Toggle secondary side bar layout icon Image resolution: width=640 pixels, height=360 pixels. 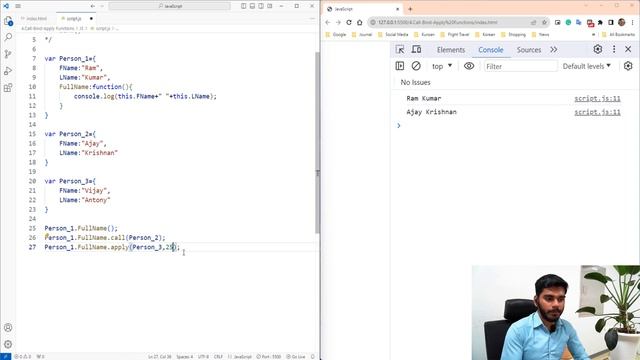tap(261, 6)
